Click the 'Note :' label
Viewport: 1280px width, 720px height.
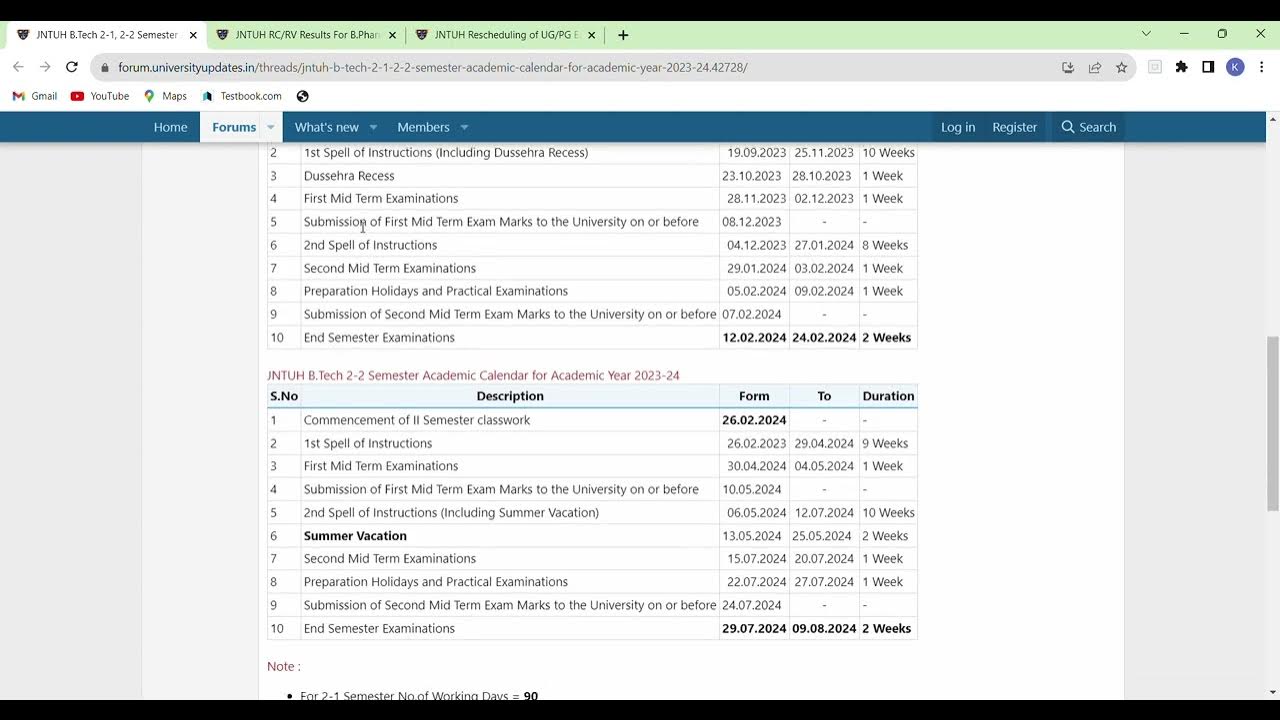[283, 666]
